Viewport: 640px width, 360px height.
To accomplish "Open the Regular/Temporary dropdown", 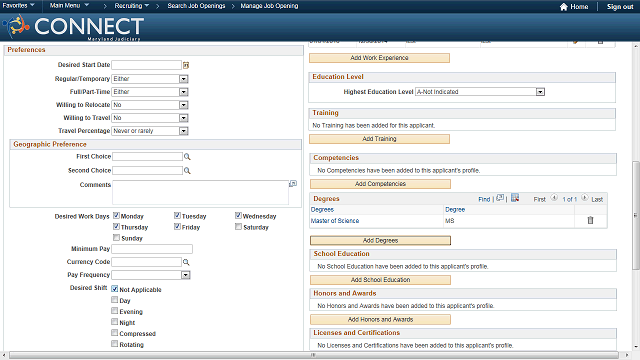I will coord(150,79).
